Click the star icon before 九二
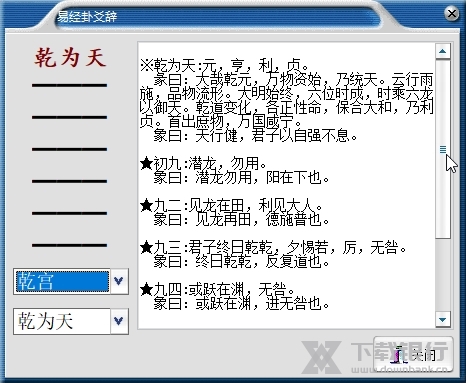 pos(146,205)
